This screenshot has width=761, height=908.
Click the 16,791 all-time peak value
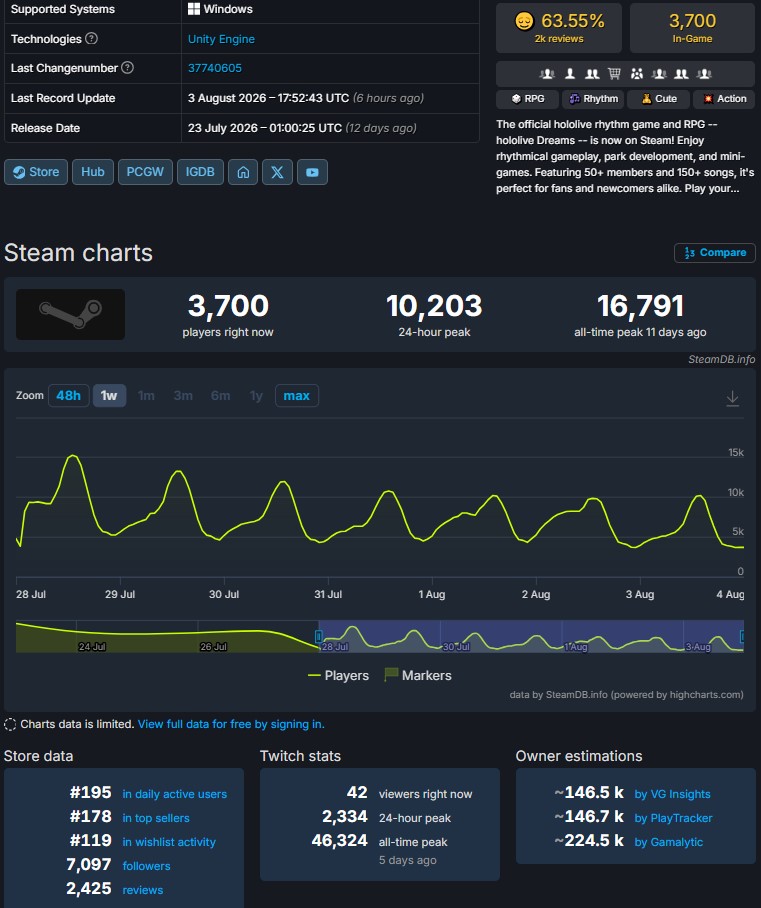641,306
